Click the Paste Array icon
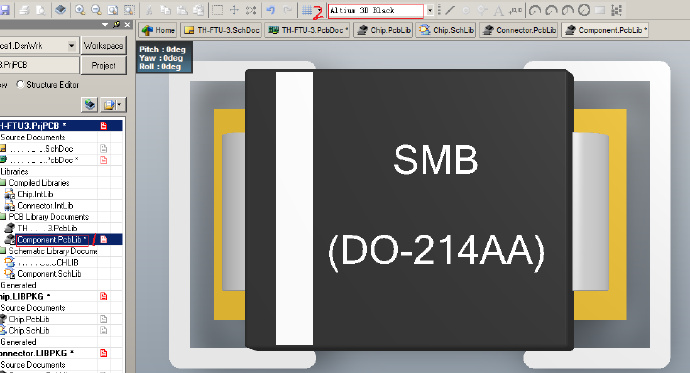This screenshot has width=690, height=373. point(617,10)
